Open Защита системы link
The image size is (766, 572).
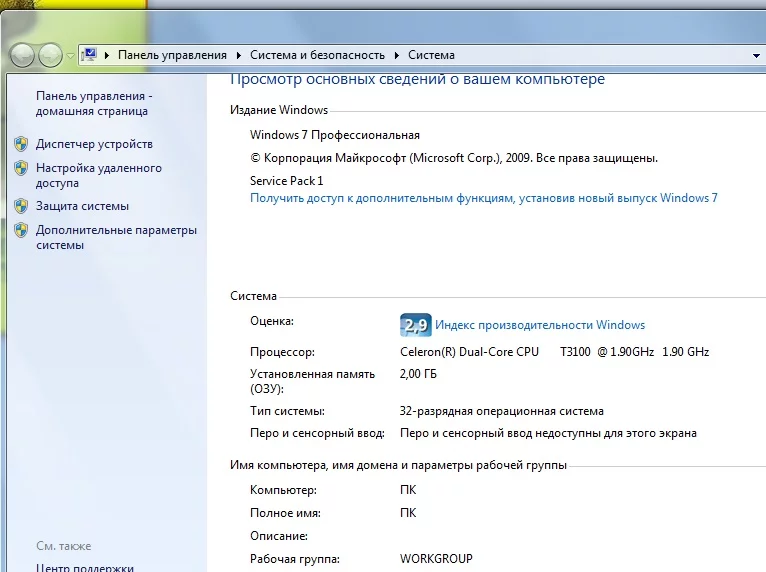pyautogui.click(x=83, y=206)
